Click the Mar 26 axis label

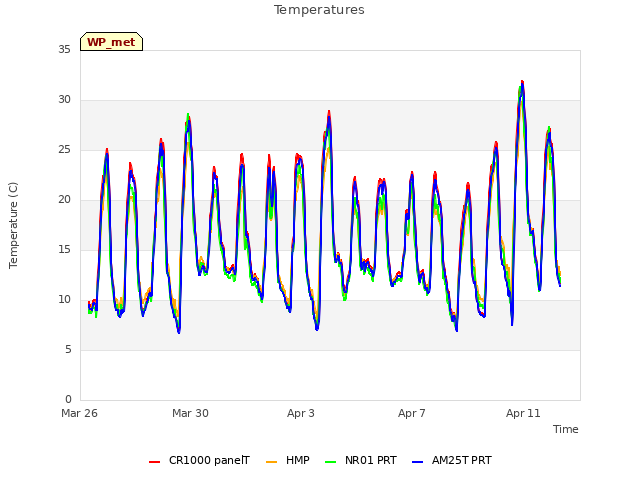pyautogui.click(x=80, y=413)
